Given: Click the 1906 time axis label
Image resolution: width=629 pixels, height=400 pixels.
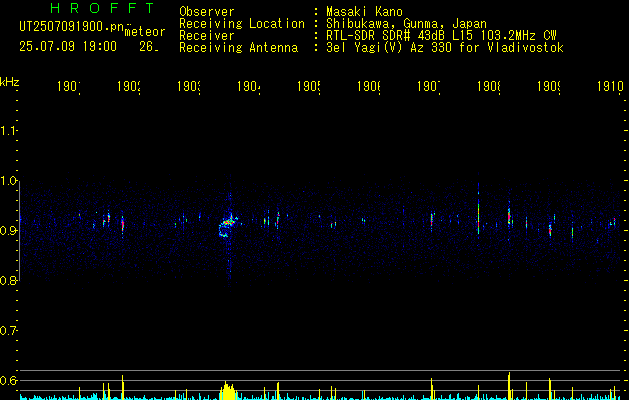Looking at the screenshot, I should pos(369,86).
